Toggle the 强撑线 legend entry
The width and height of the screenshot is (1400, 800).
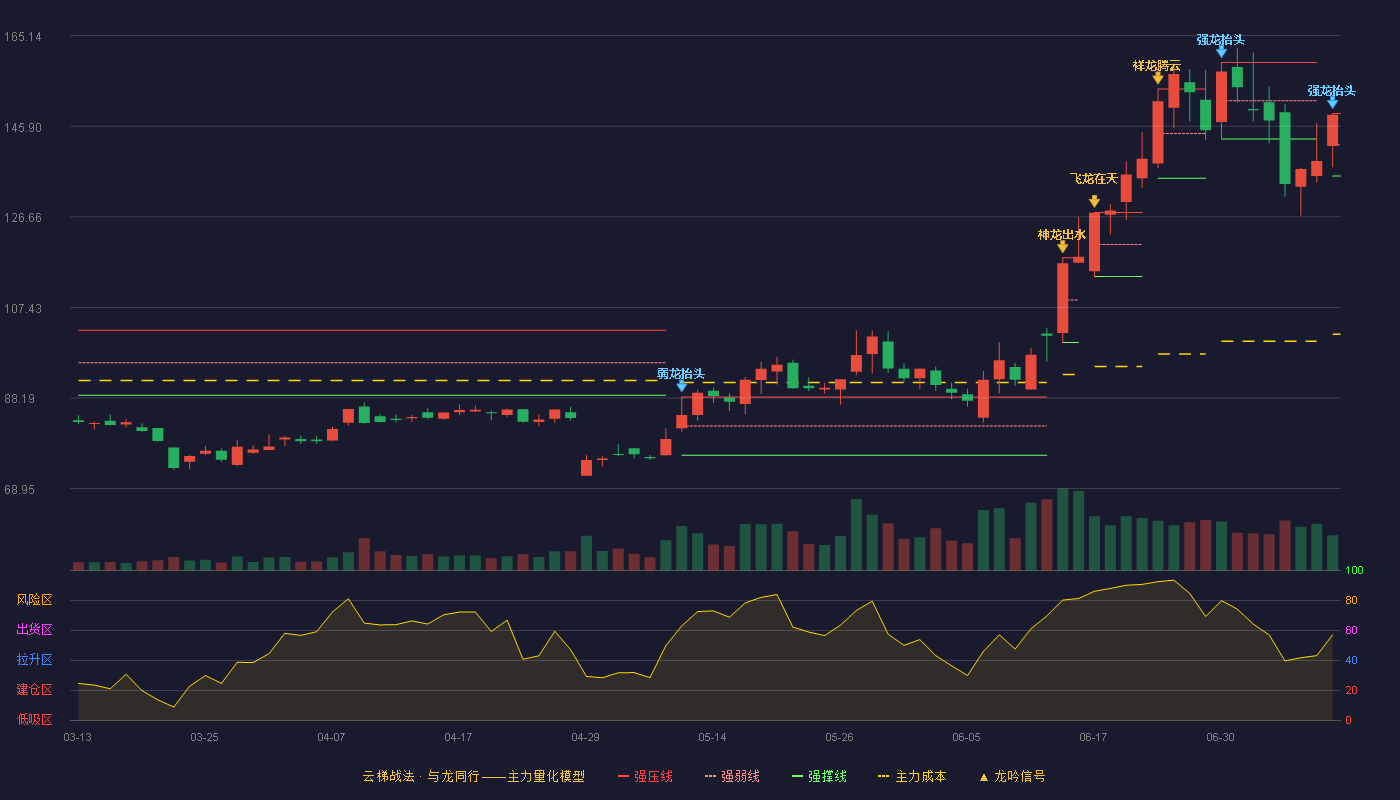819,776
